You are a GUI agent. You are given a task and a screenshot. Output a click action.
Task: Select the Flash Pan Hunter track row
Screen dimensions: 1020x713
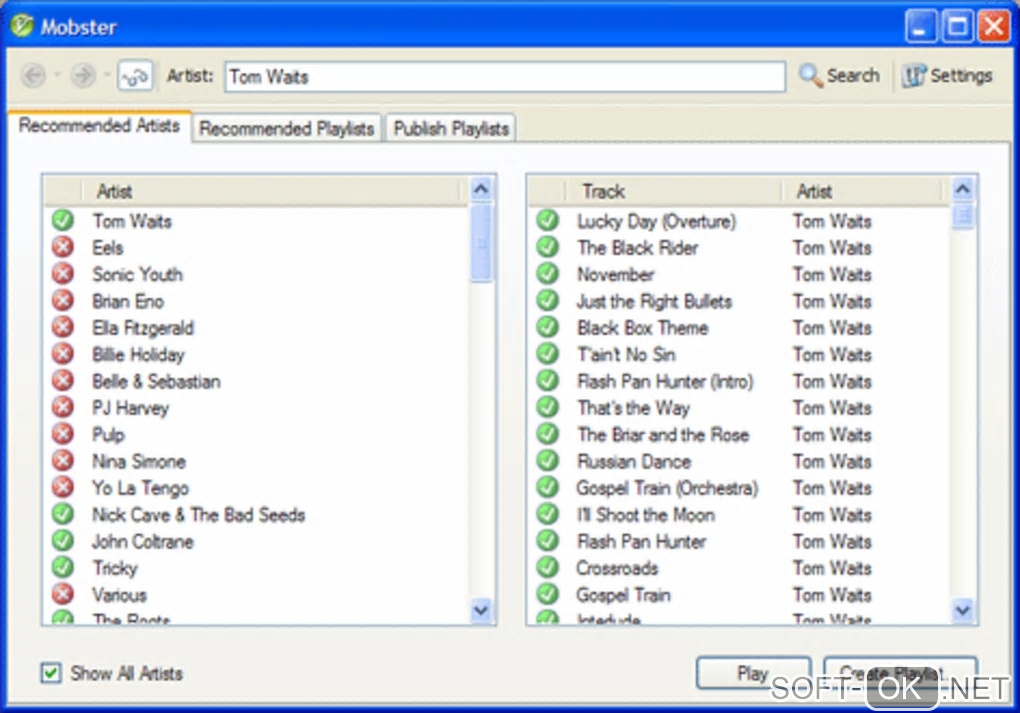click(x=740, y=541)
